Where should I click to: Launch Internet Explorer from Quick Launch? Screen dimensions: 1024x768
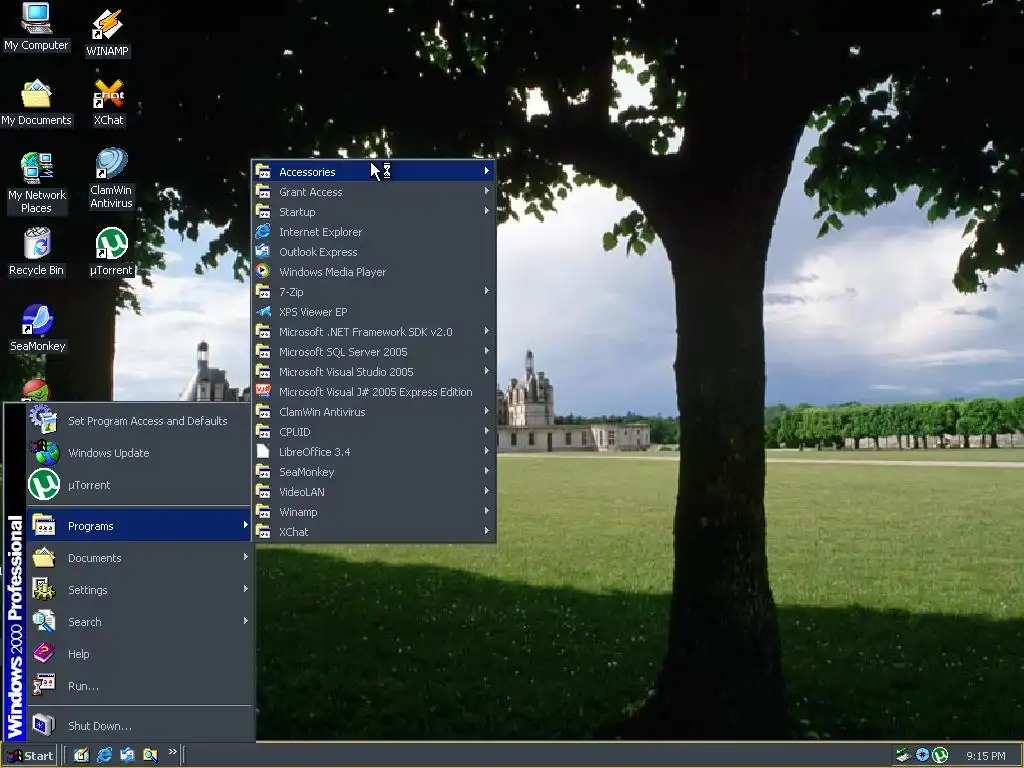(x=104, y=755)
